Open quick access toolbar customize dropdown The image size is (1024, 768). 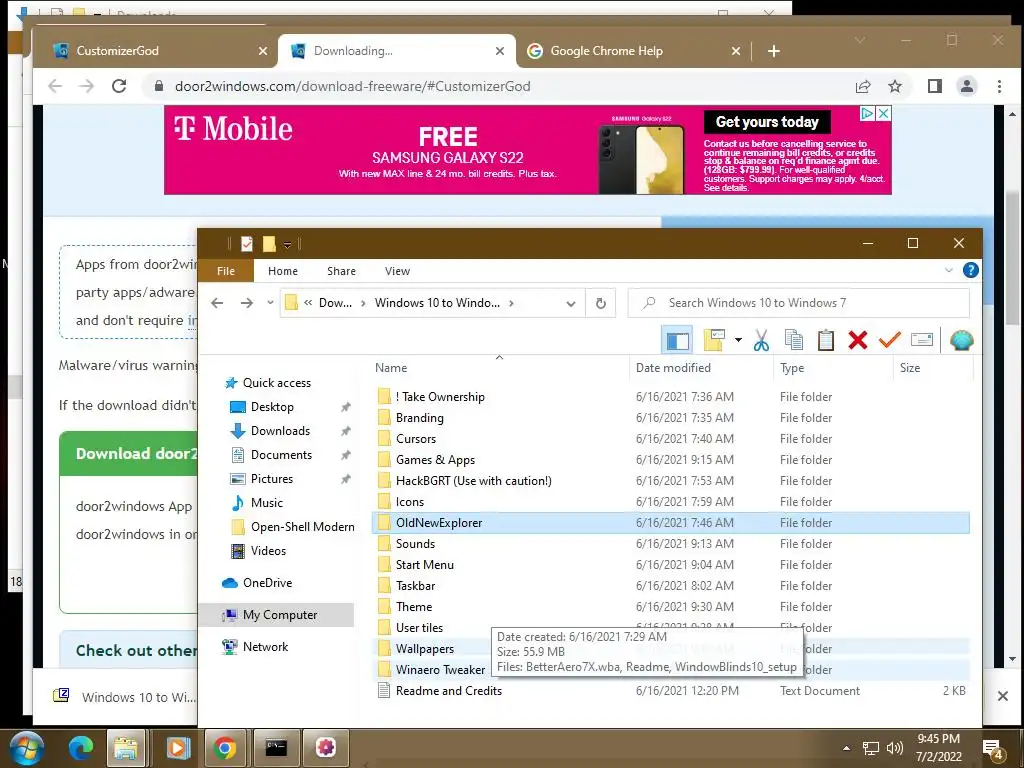[287, 245]
